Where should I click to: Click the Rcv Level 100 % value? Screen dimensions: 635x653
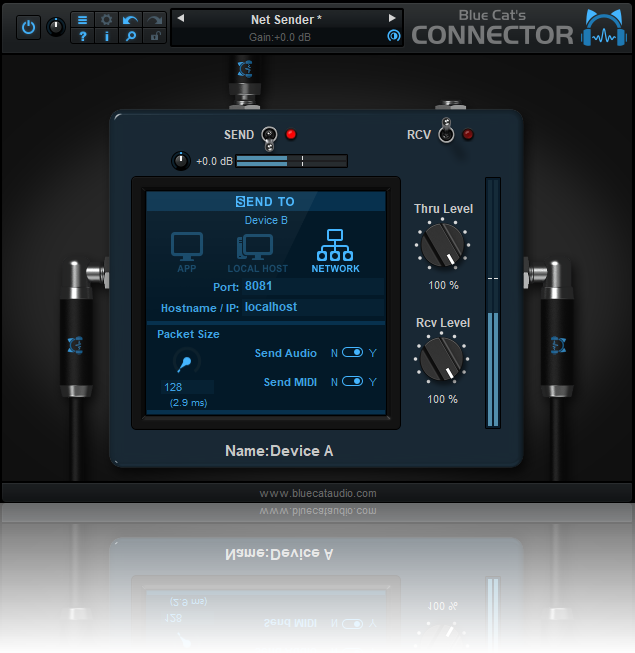click(x=442, y=399)
